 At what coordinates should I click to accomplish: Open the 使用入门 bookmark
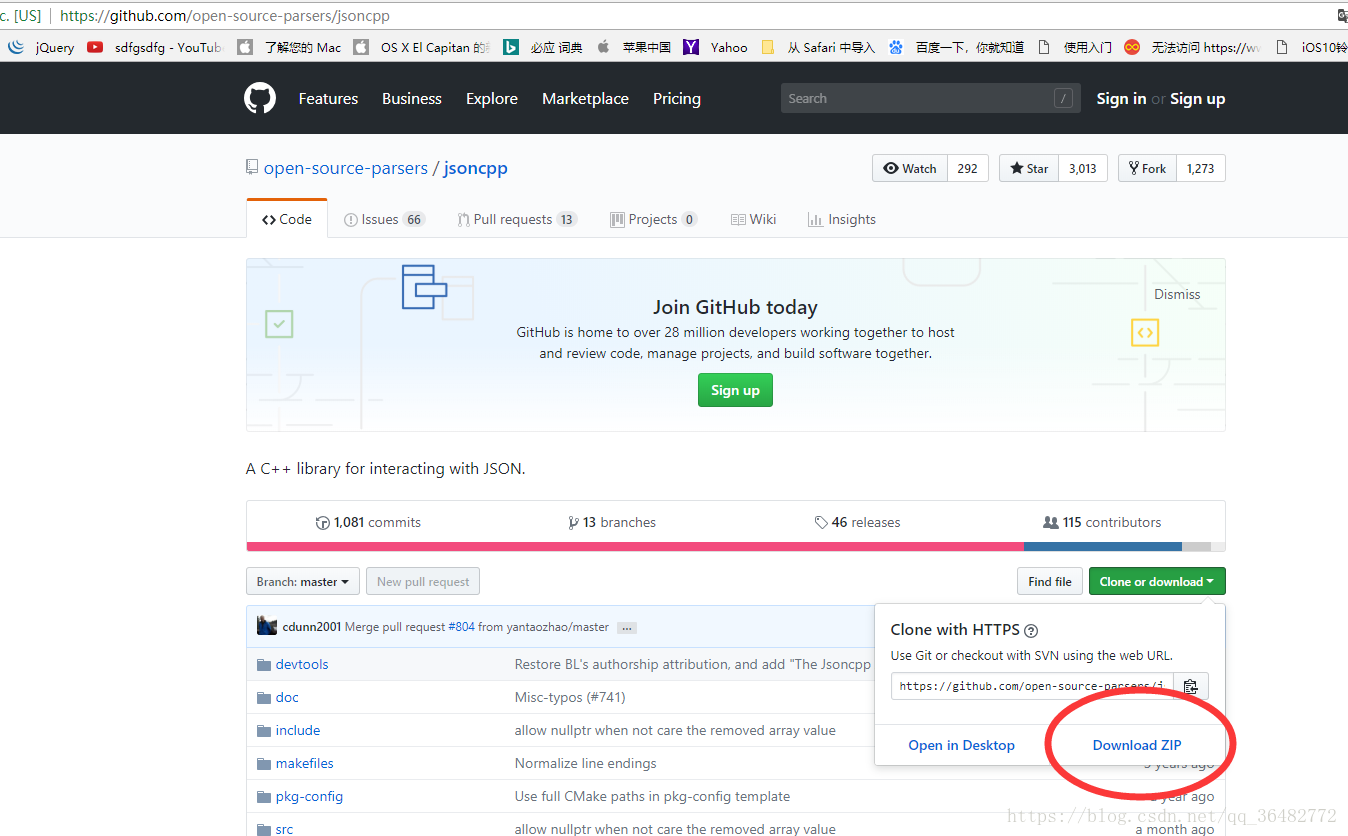point(1075,47)
